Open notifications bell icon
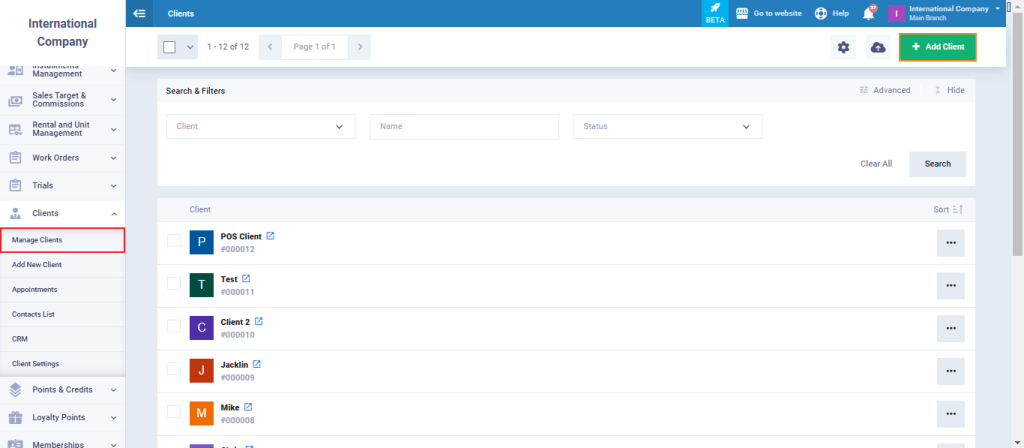1024x448 pixels. [869, 13]
